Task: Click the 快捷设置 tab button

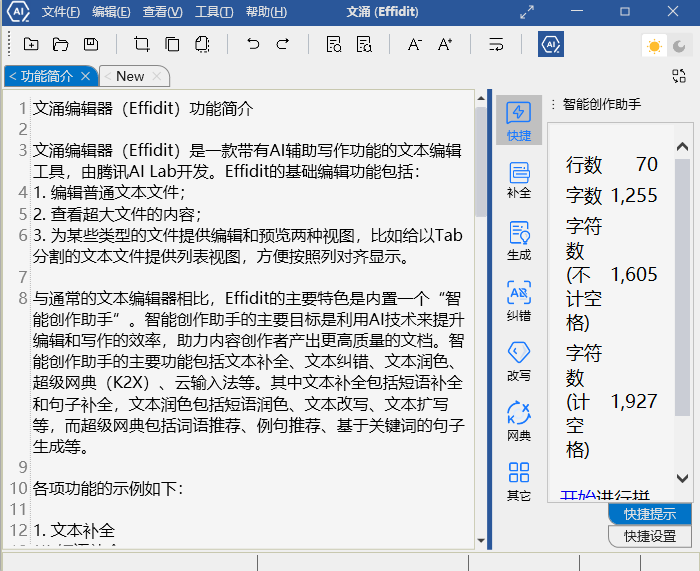Action: click(x=650, y=536)
